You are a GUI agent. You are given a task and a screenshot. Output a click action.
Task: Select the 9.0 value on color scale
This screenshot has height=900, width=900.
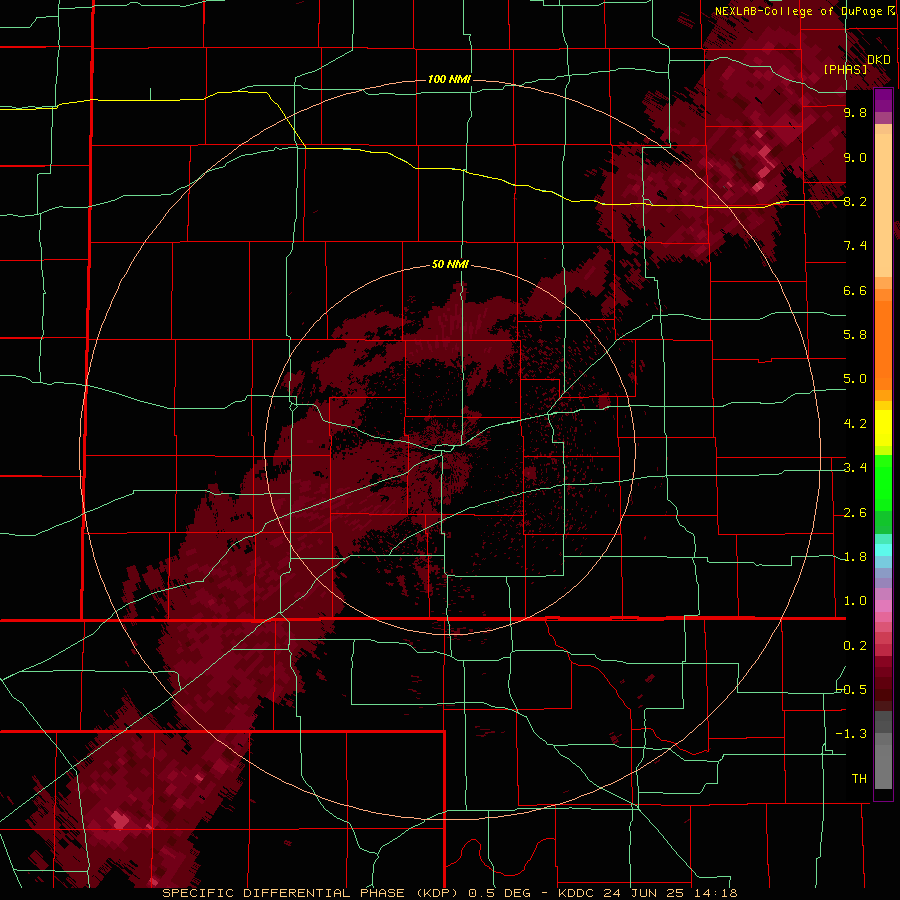click(855, 157)
